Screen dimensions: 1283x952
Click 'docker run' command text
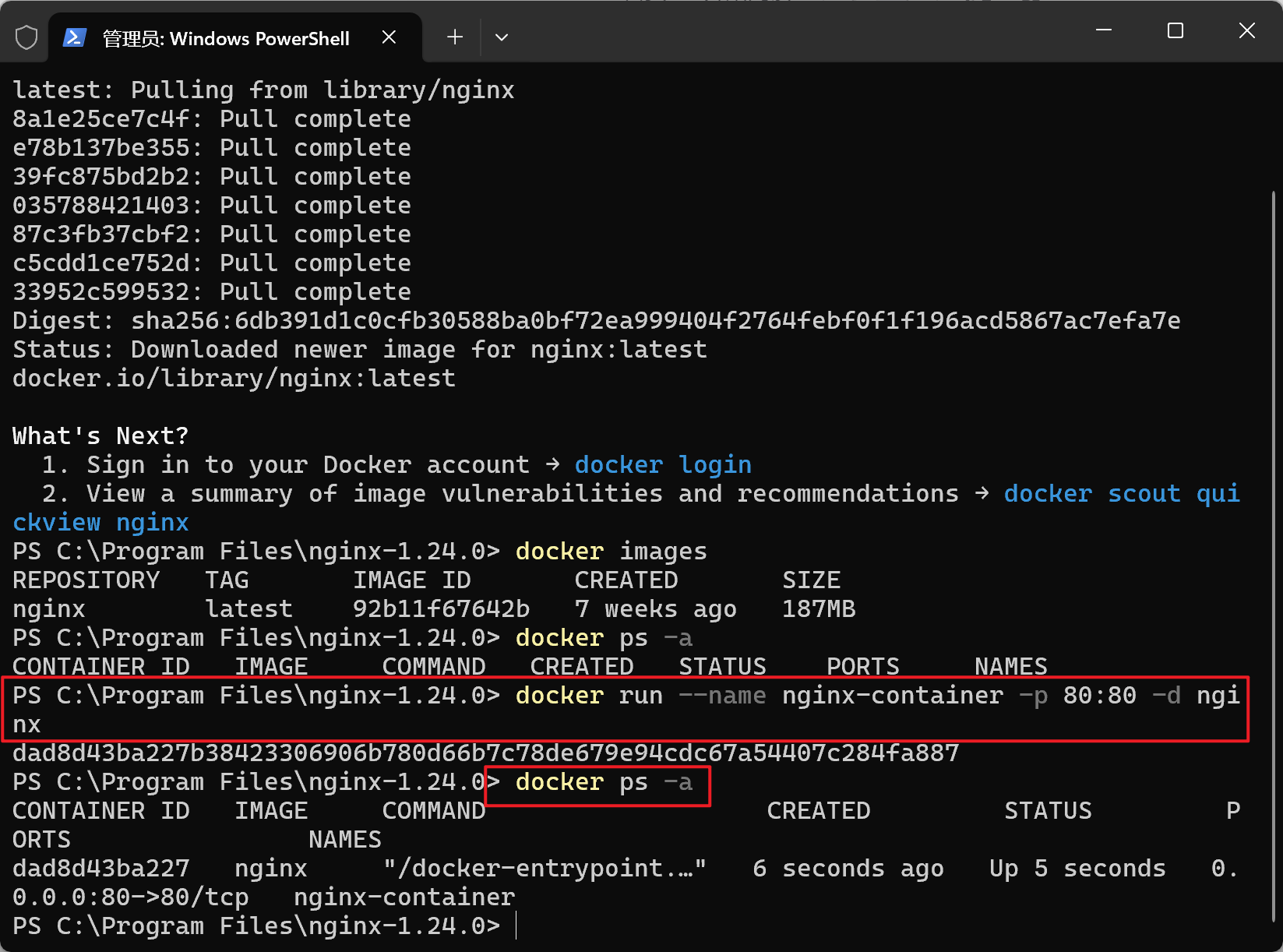(x=589, y=696)
